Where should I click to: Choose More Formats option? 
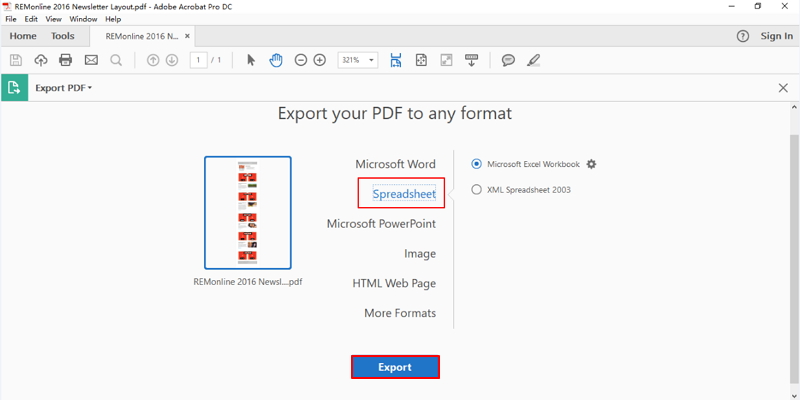[400, 313]
